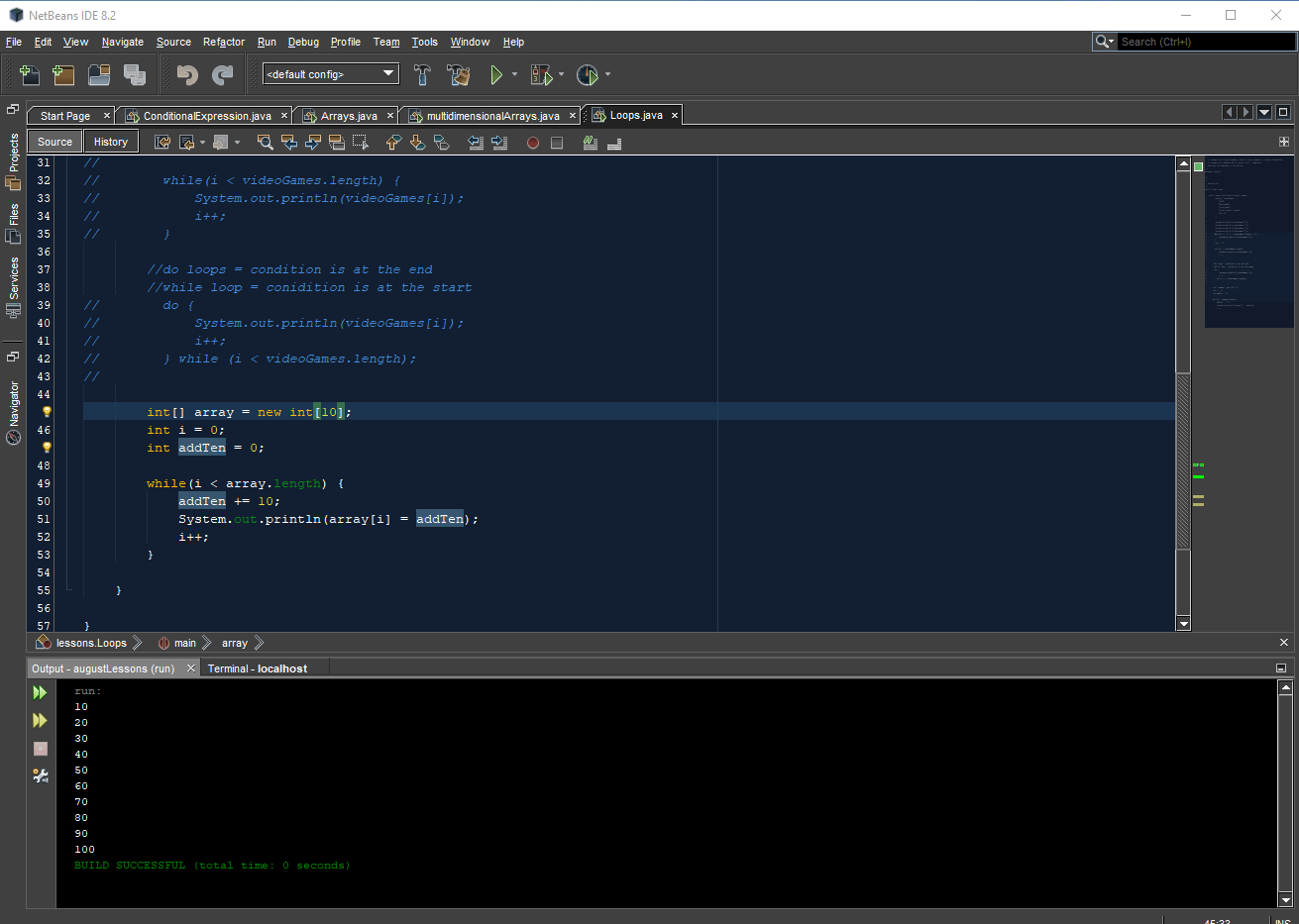
Task: Open the Source menu
Action: point(173,42)
